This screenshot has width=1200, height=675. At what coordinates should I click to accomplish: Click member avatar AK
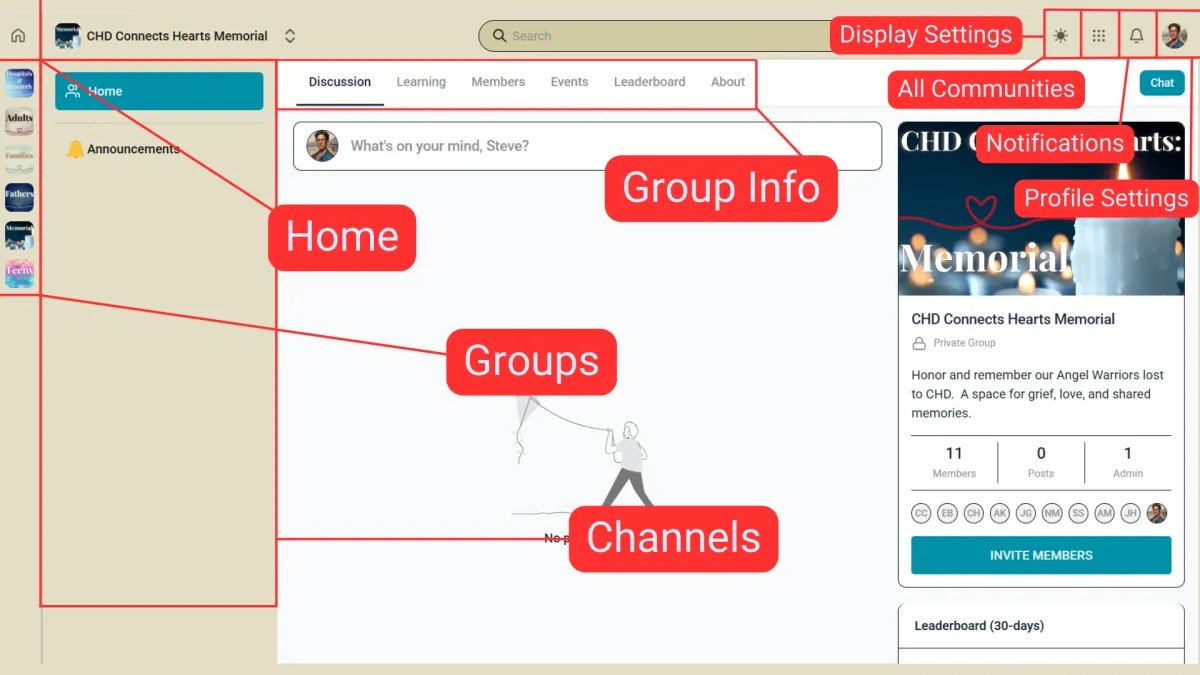pyautogui.click(x=1000, y=513)
